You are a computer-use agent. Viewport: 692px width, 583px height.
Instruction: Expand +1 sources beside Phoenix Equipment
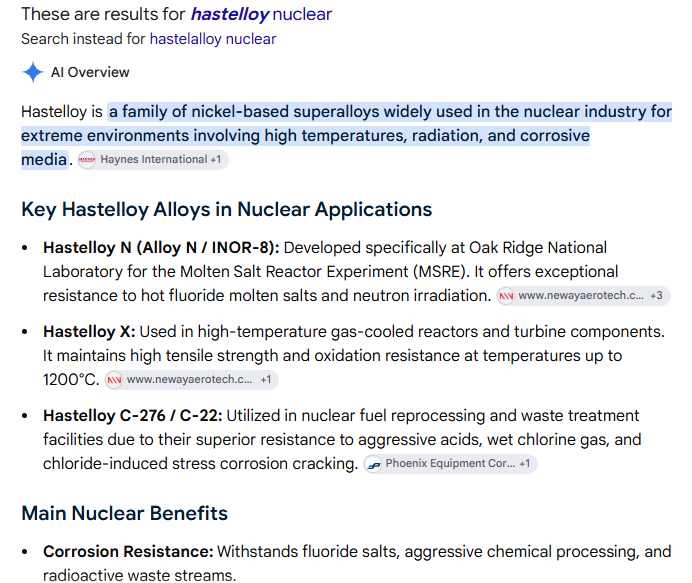524,463
